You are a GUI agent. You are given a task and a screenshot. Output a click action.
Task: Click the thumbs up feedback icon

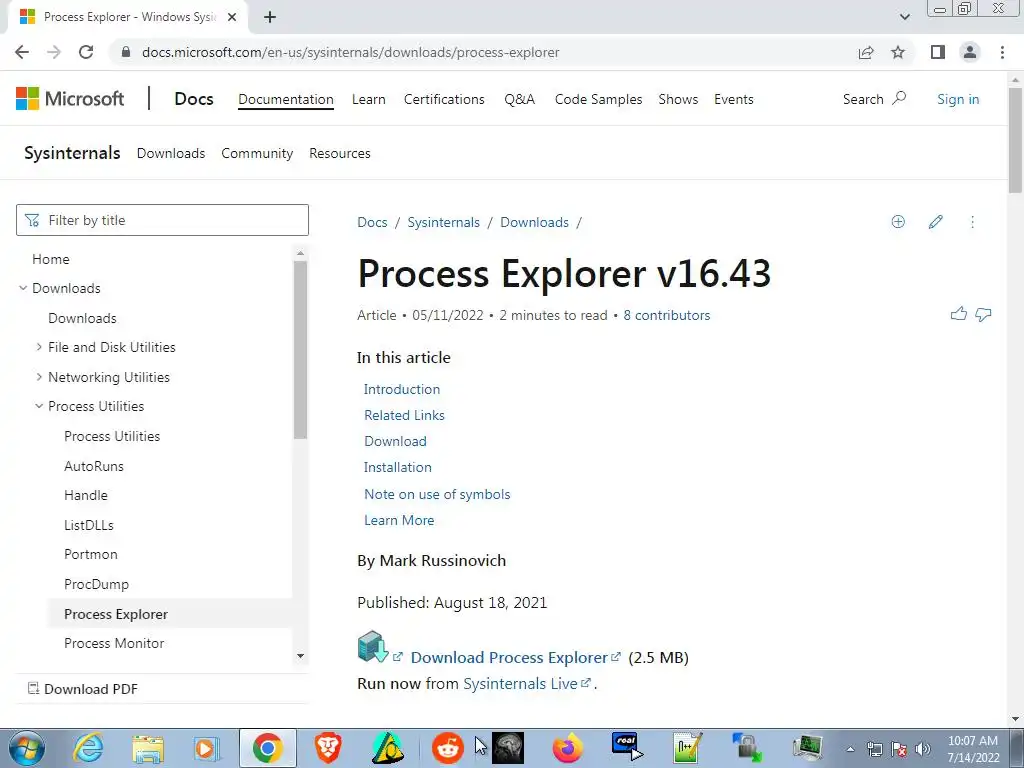[x=959, y=314]
